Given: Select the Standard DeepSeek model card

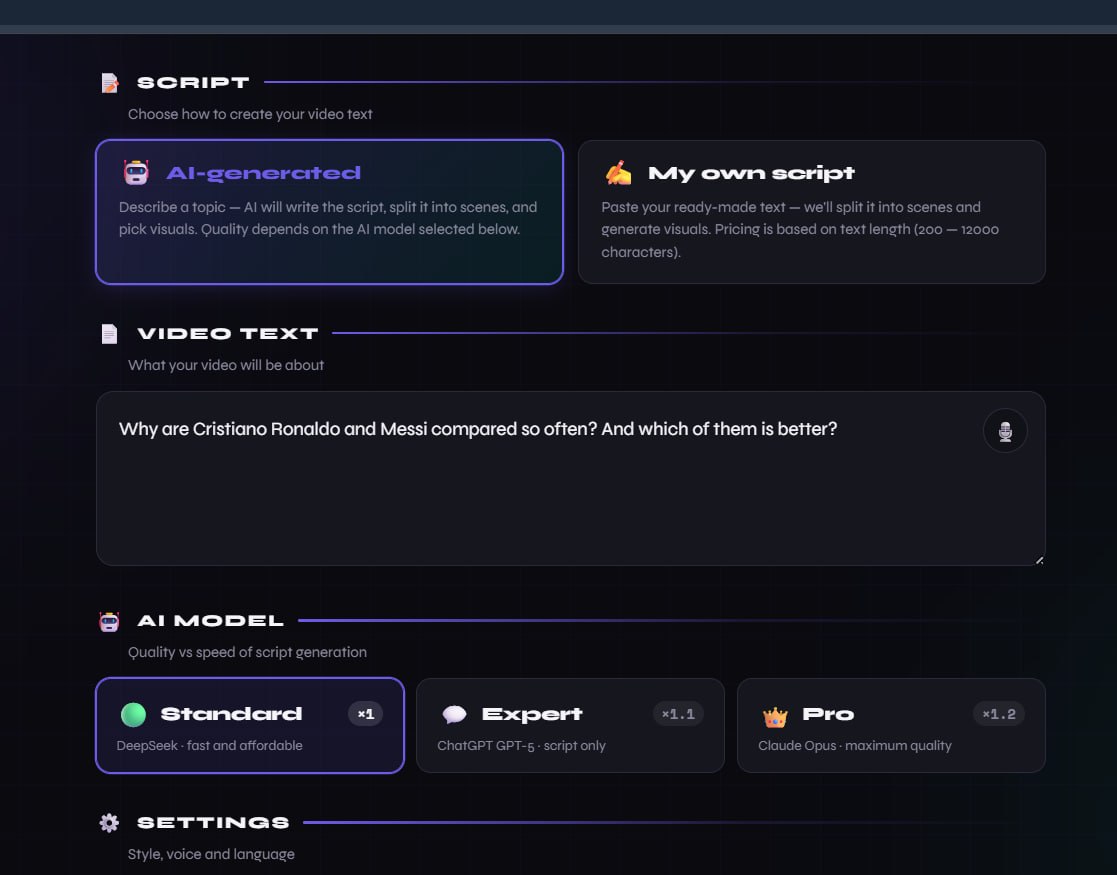Looking at the screenshot, I should click(250, 725).
